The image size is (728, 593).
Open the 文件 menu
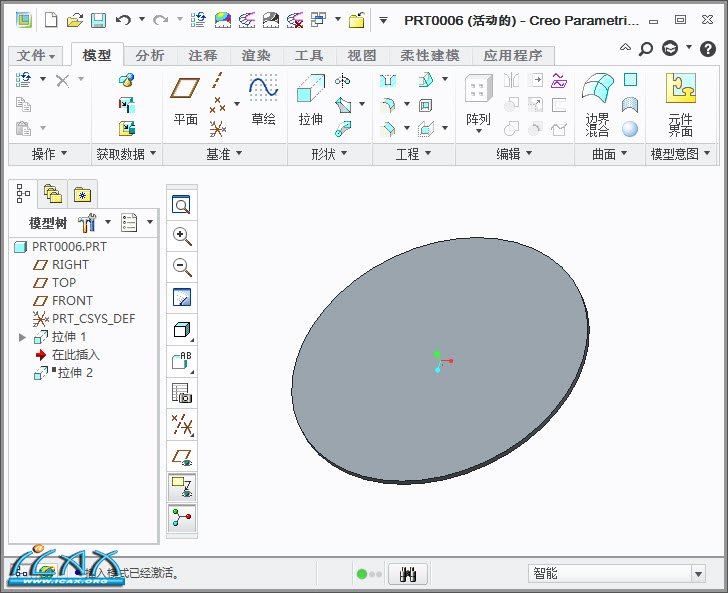pos(37,56)
